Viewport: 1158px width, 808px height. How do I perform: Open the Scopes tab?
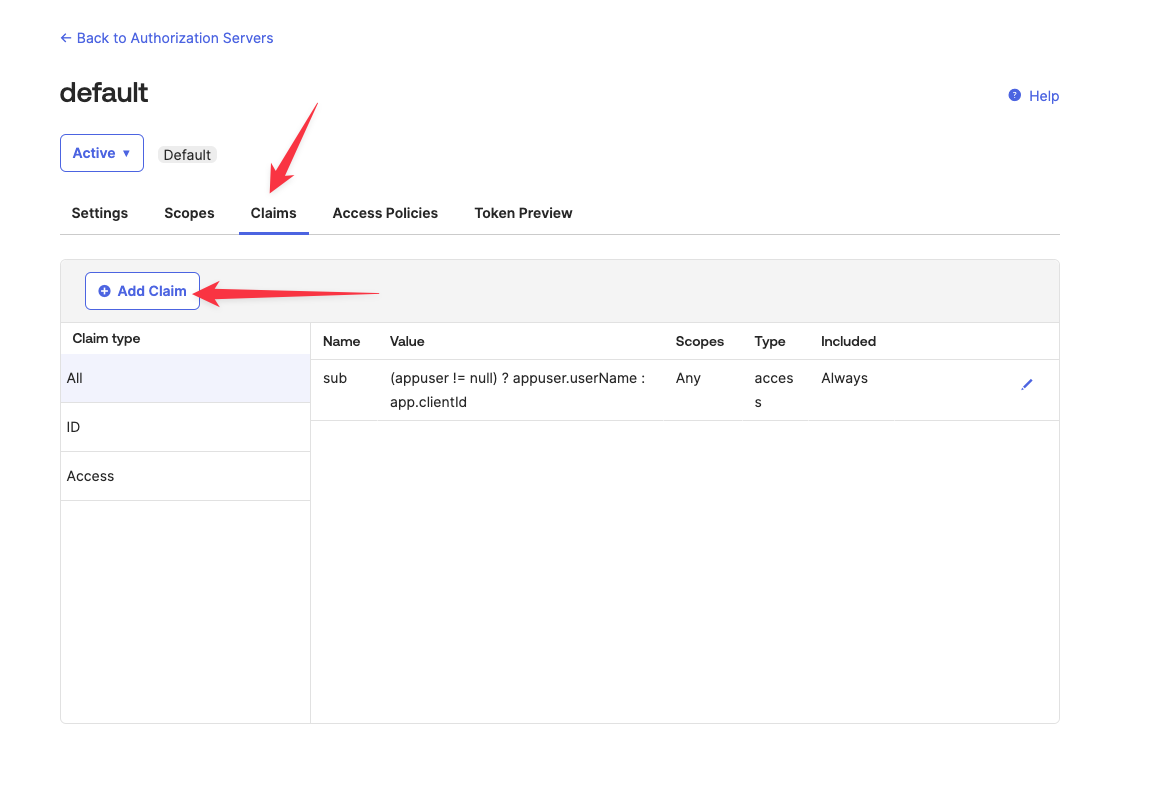pos(189,213)
